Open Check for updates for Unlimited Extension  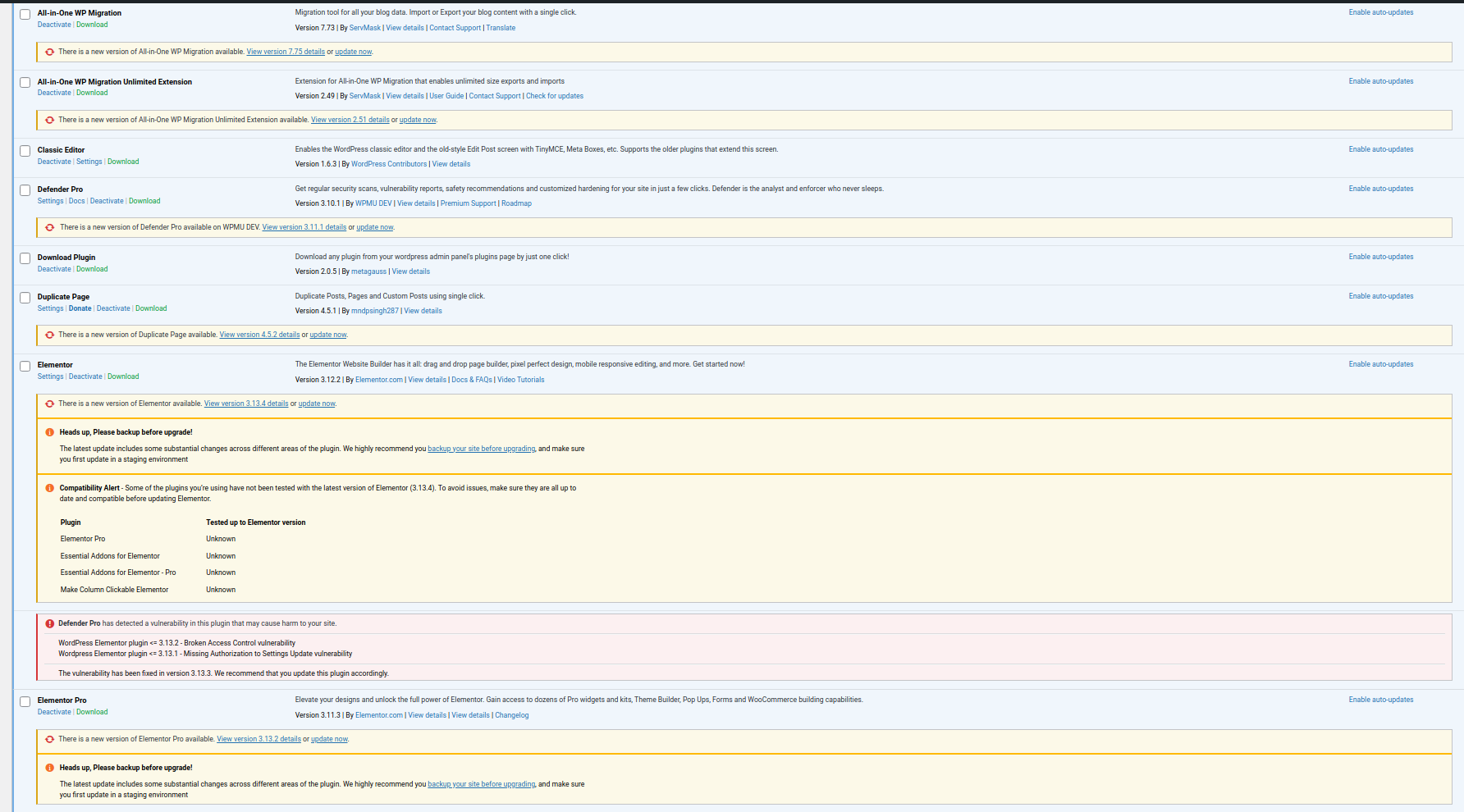point(555,96)
